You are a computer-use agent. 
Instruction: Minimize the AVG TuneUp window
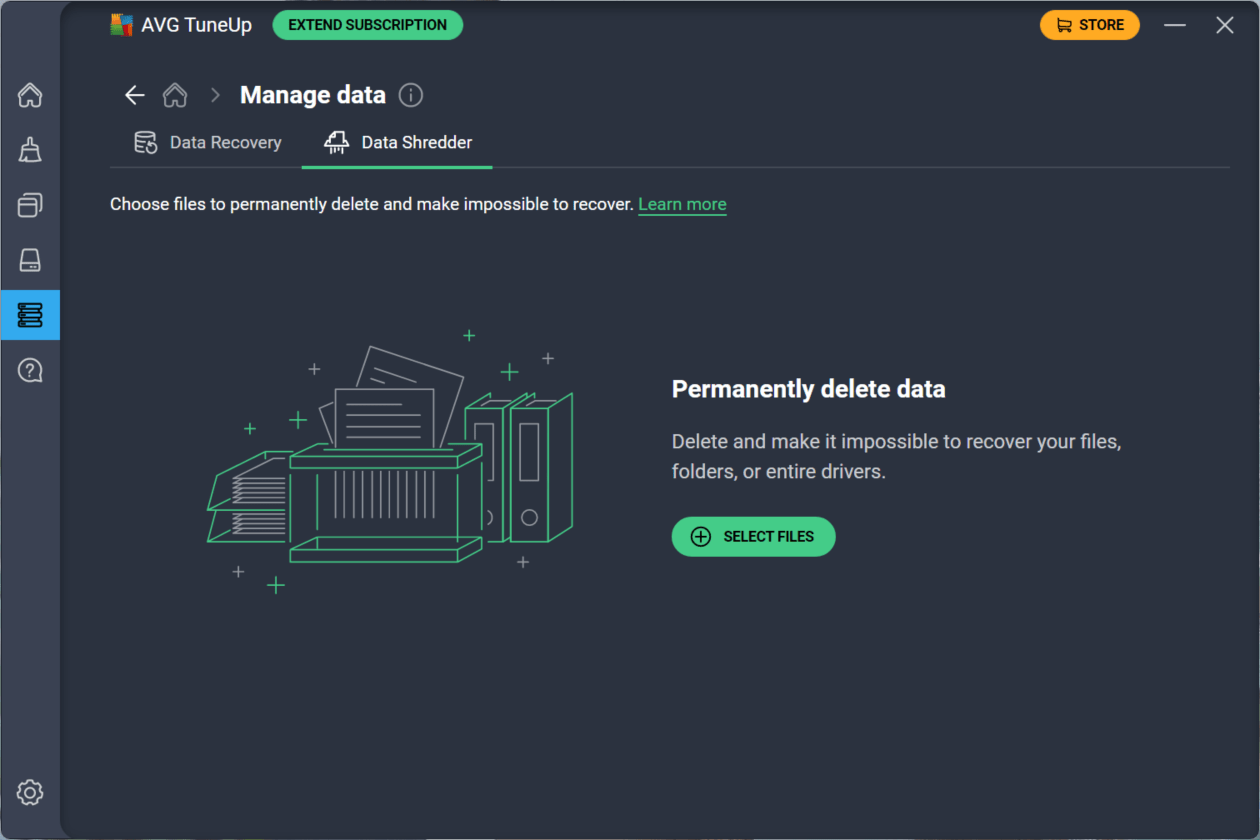click(1175, 25)
